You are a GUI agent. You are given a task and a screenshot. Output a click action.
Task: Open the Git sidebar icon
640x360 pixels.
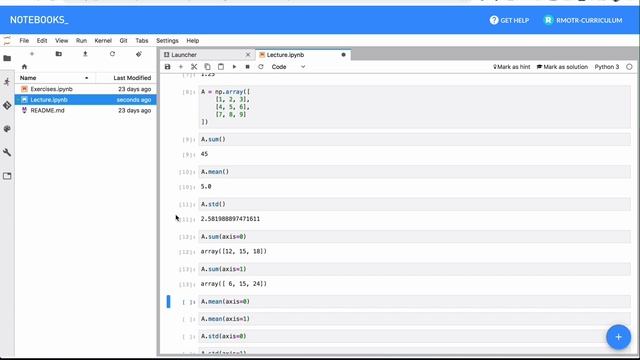(x=7, y=105)
